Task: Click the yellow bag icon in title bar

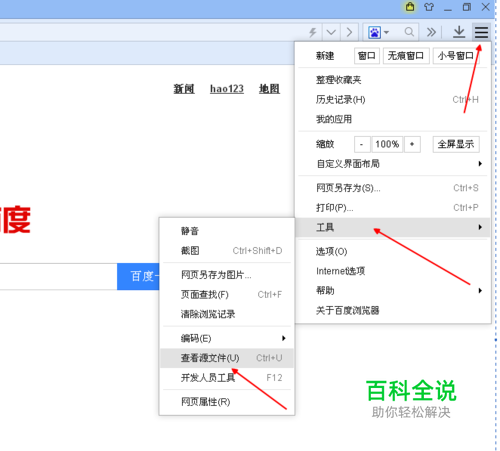Action: [410, 6]
